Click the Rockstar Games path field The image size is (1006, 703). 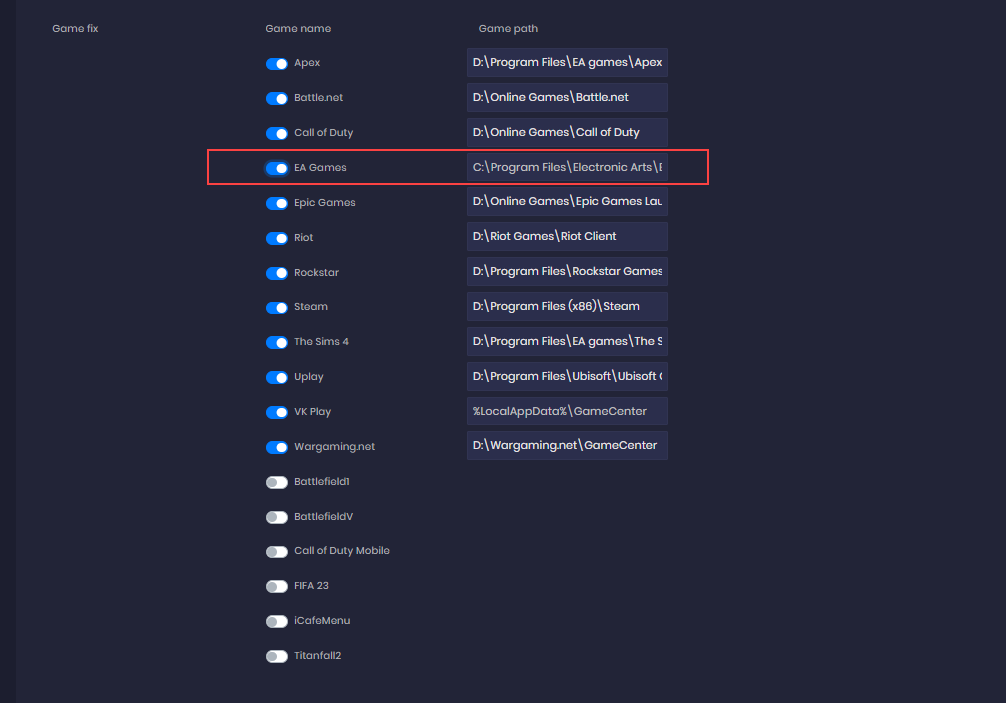point(567,271)
